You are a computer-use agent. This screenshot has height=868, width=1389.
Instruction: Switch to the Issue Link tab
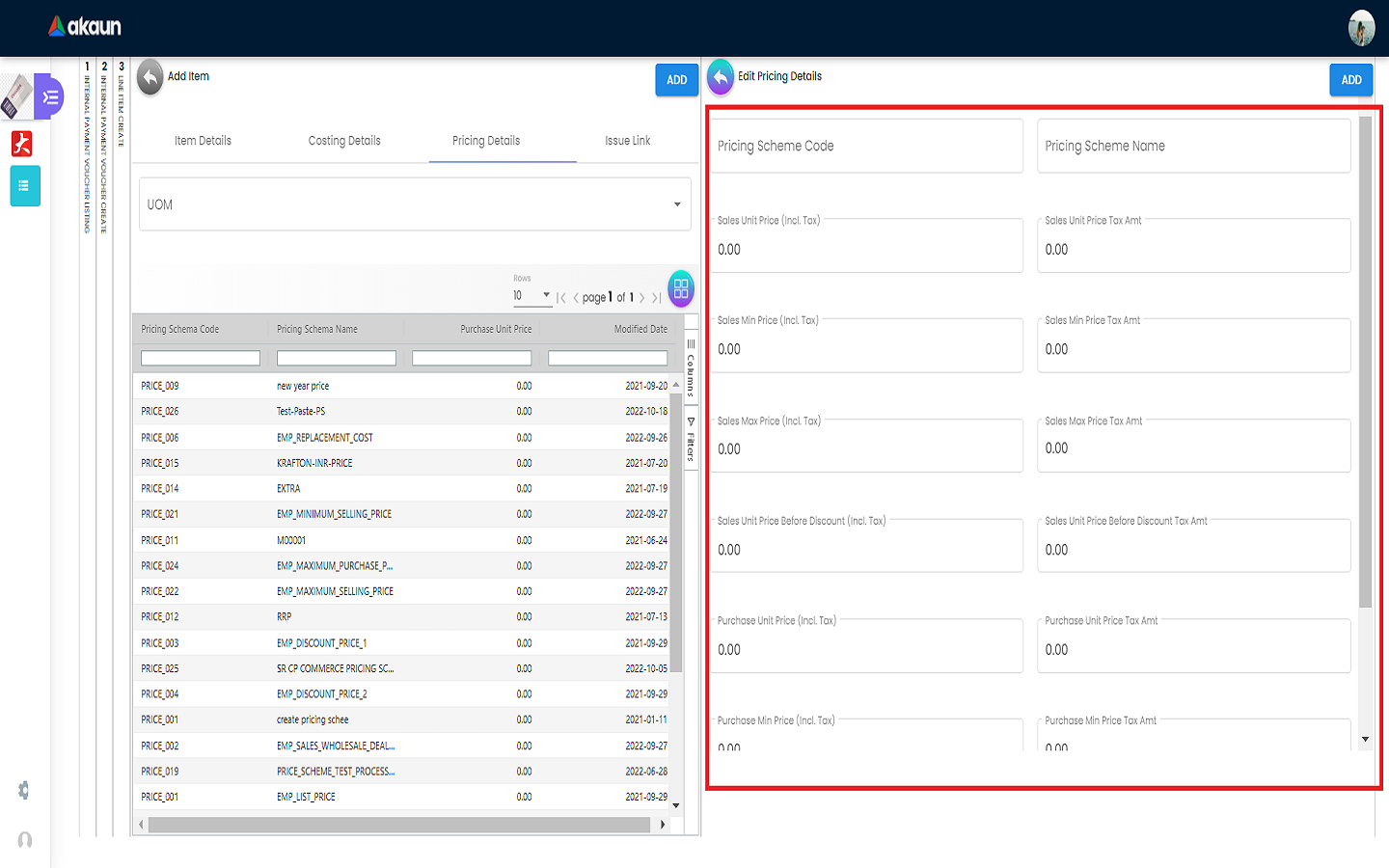pos(627,141)
